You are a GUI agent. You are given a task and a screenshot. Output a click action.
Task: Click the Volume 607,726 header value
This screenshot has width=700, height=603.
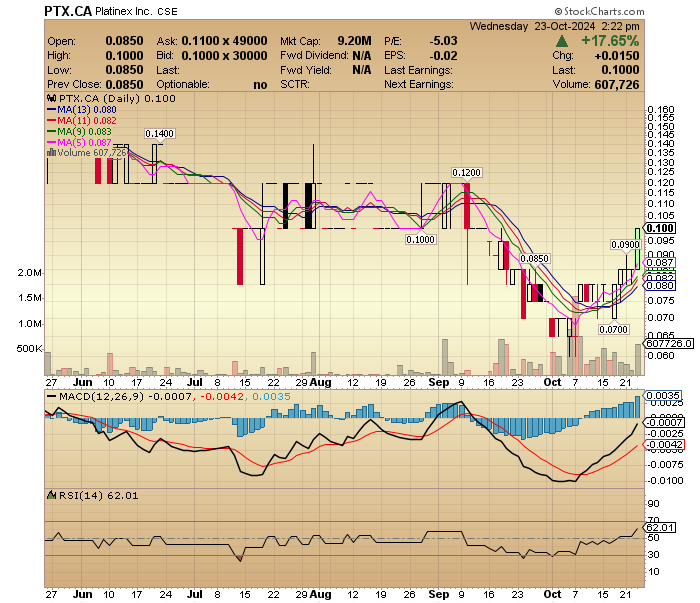(x=617, y=84)
